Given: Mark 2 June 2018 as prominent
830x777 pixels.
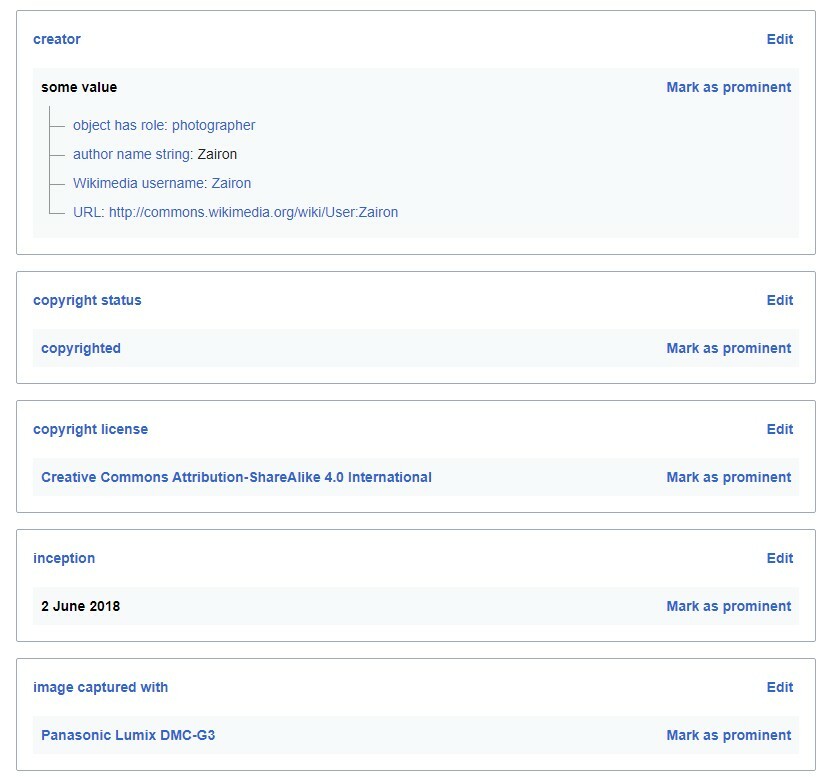Looking at the screenshot, I should 728,606.
